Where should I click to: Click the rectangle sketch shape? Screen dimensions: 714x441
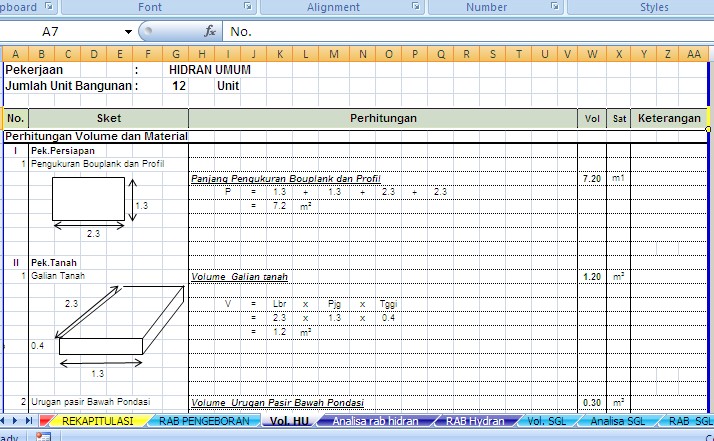[x=88, y=199]
